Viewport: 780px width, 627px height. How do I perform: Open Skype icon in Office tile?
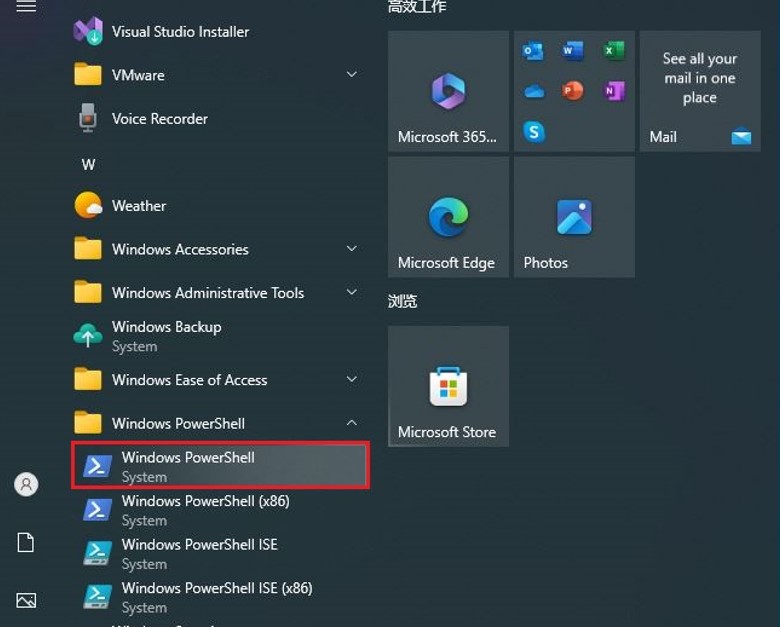pos(534,132)
